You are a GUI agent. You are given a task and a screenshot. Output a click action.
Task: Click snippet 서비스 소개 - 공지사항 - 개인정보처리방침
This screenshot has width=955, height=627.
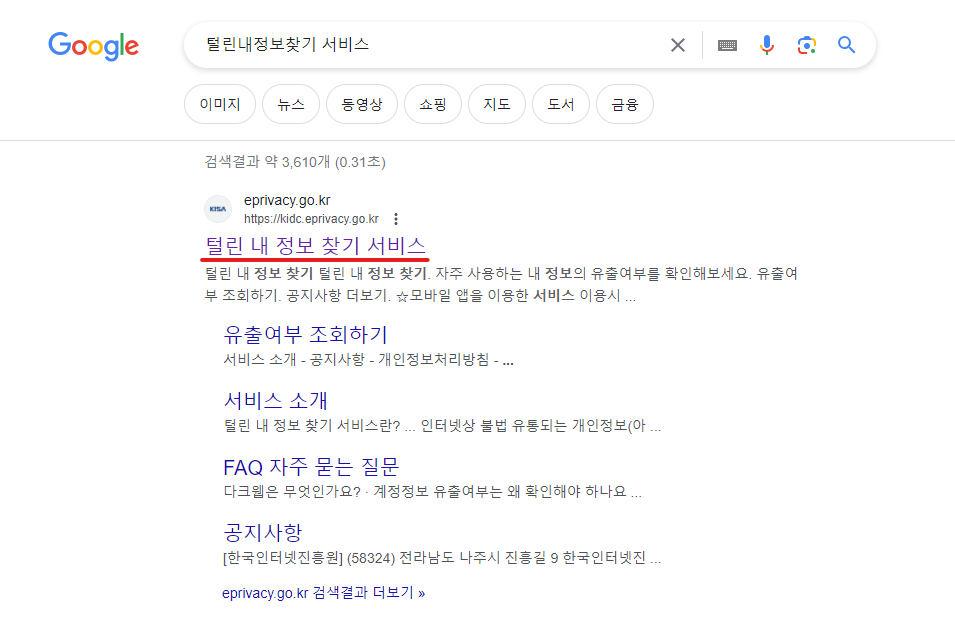tap(368, 360)
